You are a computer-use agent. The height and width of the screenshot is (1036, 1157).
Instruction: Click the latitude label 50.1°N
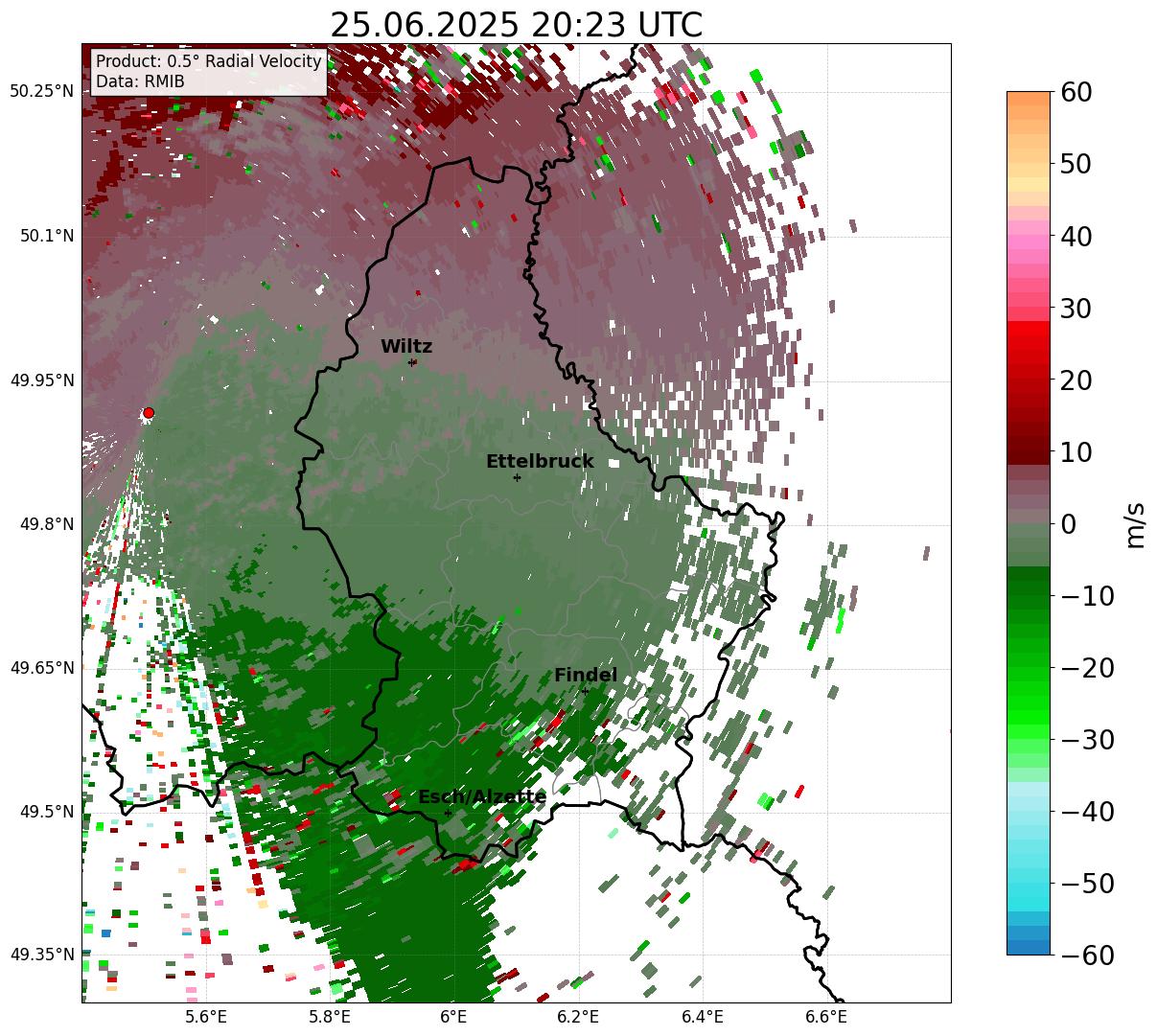pos(46,236)
